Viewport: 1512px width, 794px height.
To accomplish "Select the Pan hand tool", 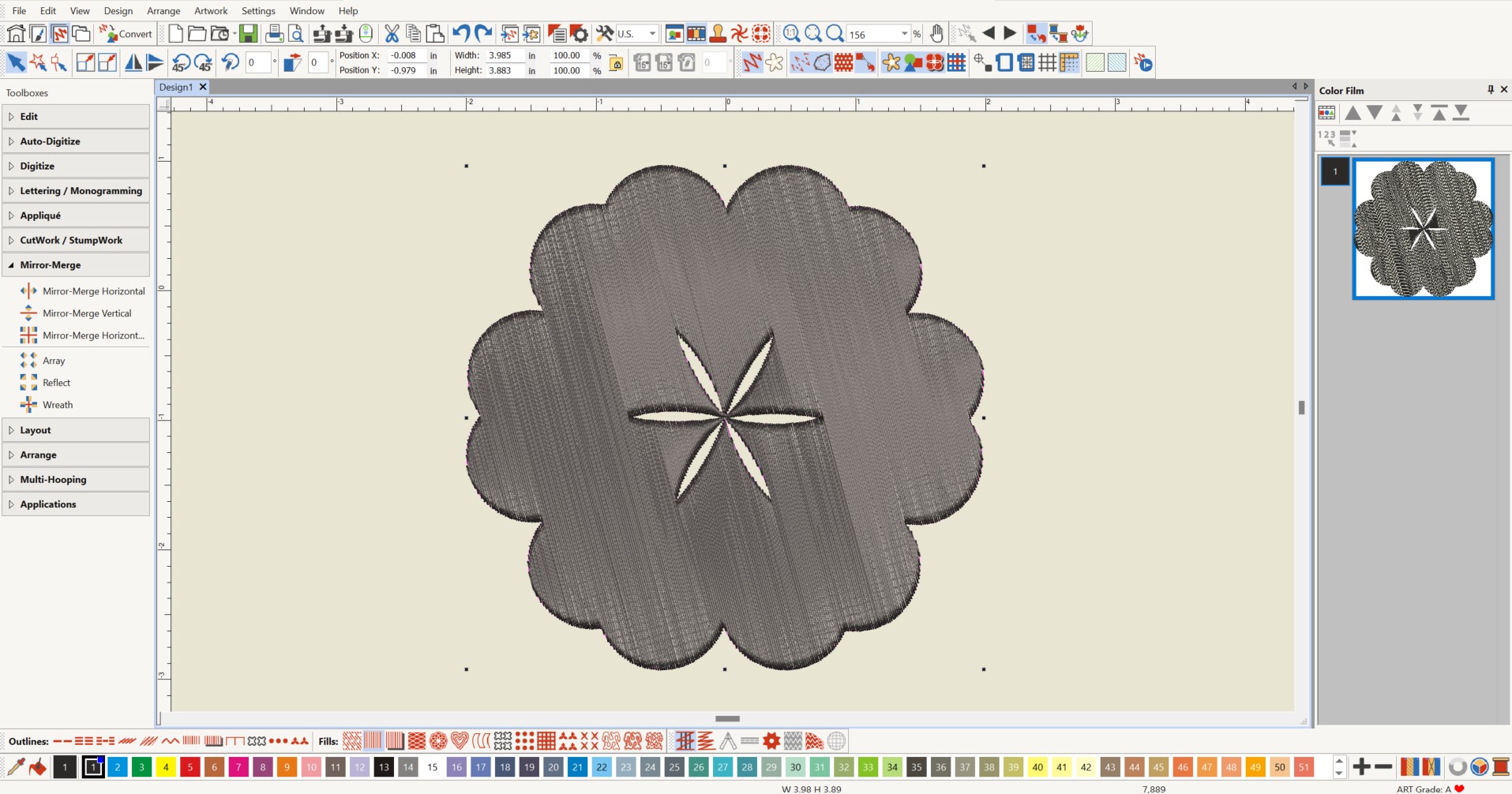I will [x=936, y=33].
